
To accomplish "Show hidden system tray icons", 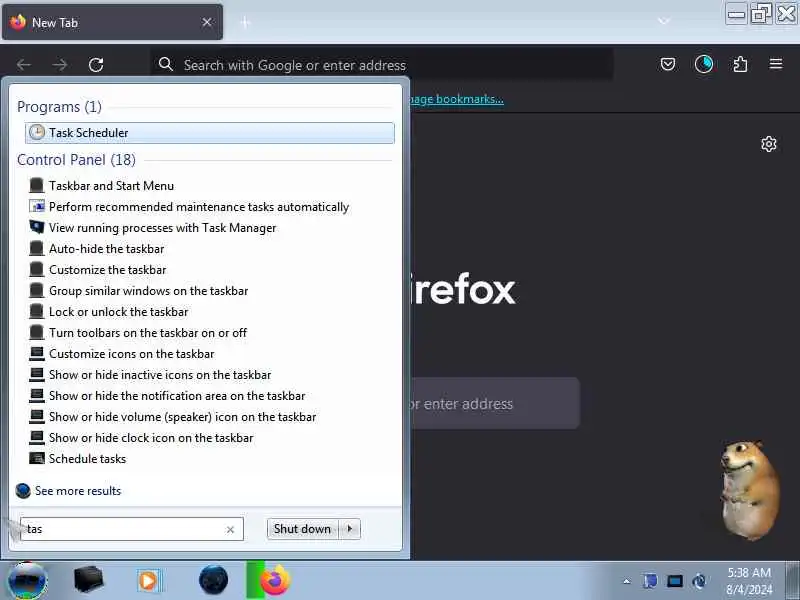I will coord(627,581).
